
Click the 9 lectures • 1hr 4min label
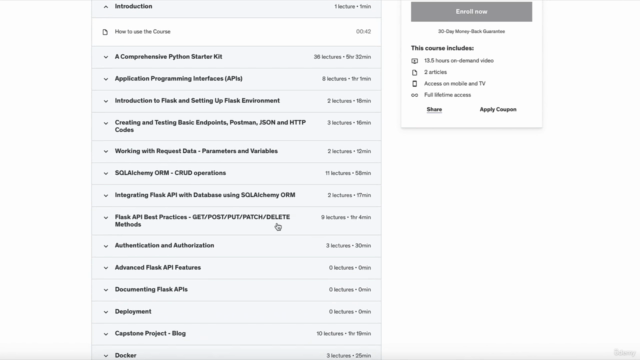(346, 218)
